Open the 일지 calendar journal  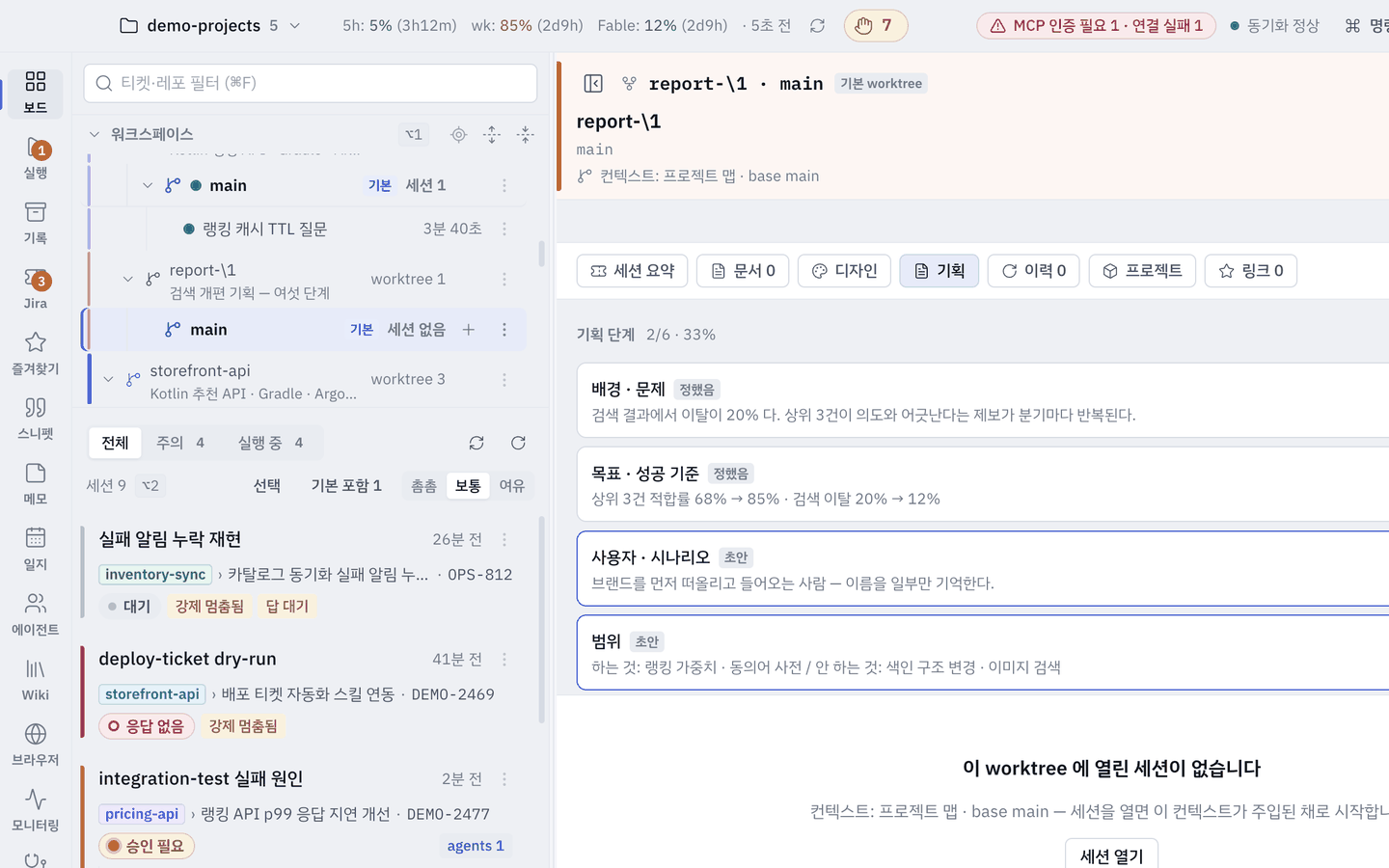pyautogui.click(x=36, y=550)
